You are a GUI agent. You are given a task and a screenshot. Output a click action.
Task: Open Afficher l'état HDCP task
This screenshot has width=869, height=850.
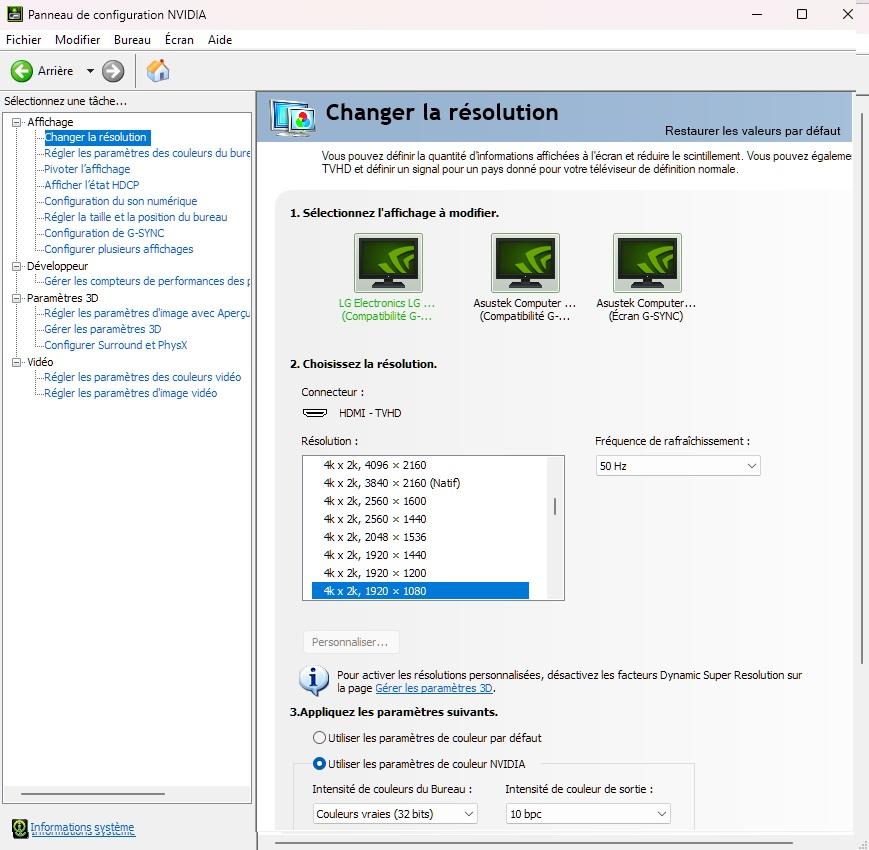tap(91, 185)
